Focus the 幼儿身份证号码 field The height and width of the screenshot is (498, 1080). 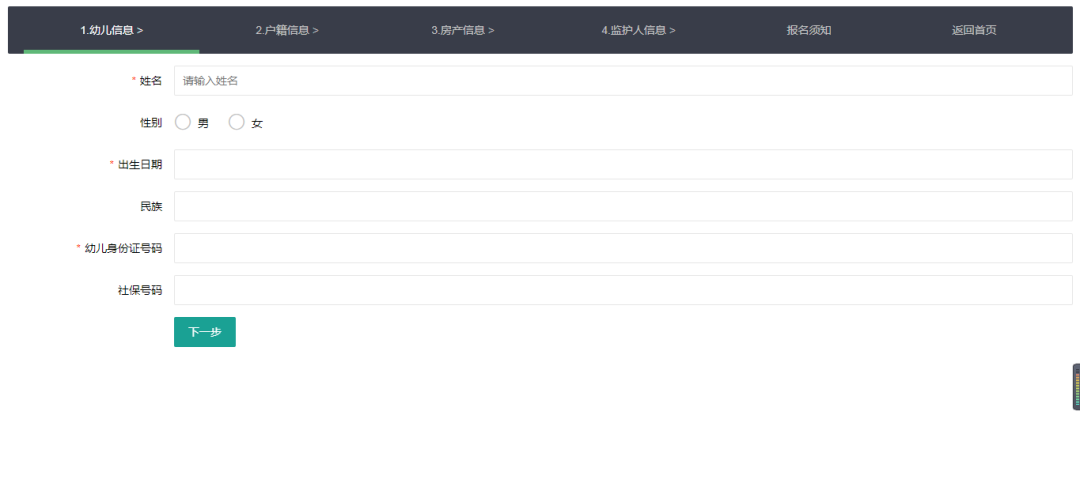tap(623, 248)
